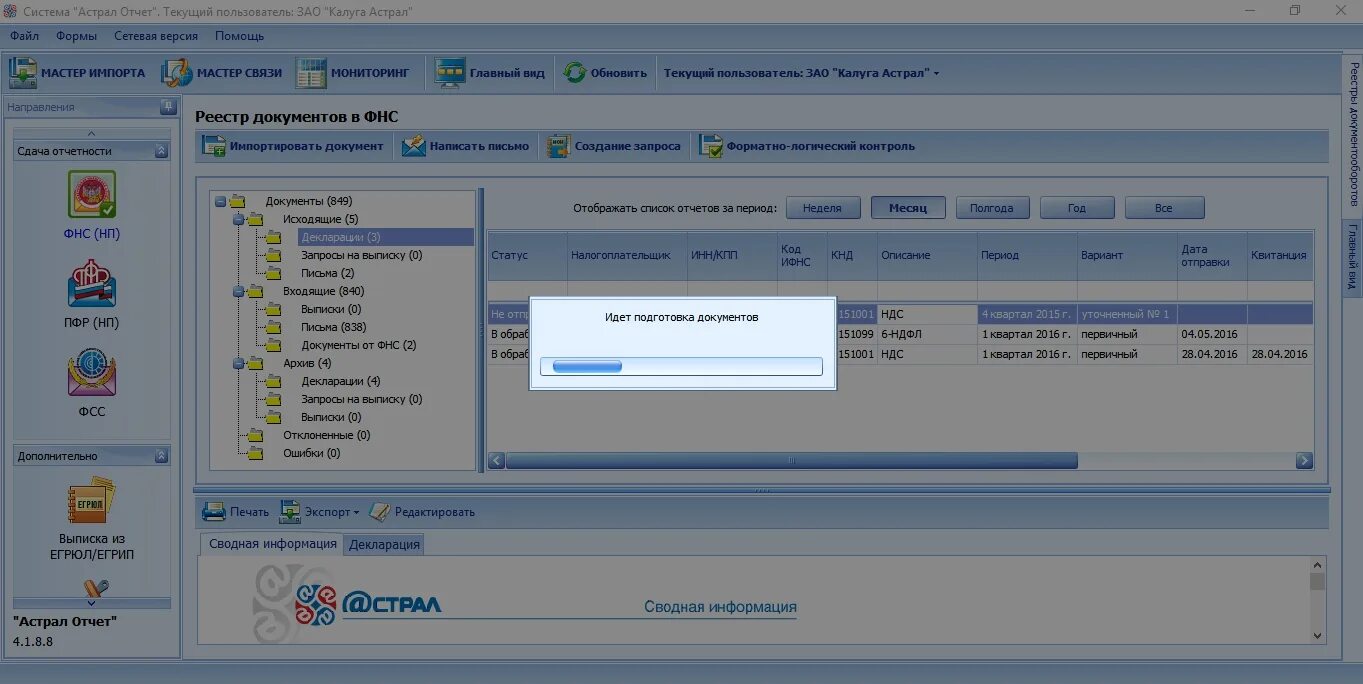Image resolution: width=1363 pixels, height=684 pixels.
Task: Show reports for Месяц period
Action: [908, 208]
